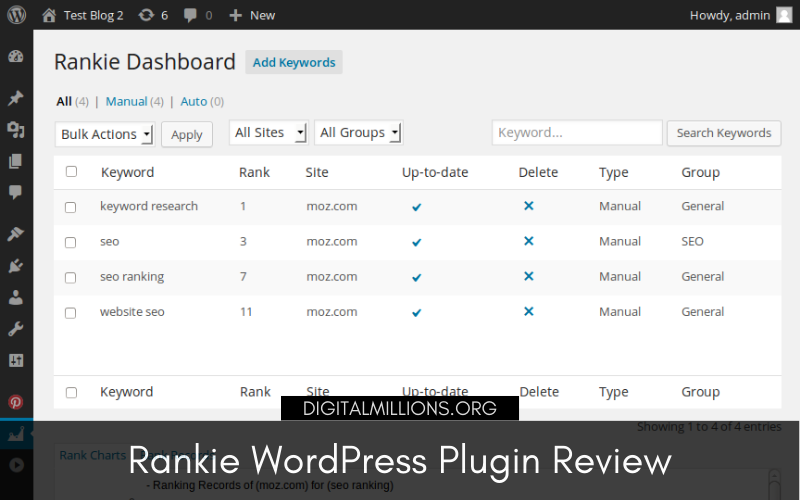Viewport: 800px width, 500px height.
Task: Click the SEO group cell
Action: (692, 241)
